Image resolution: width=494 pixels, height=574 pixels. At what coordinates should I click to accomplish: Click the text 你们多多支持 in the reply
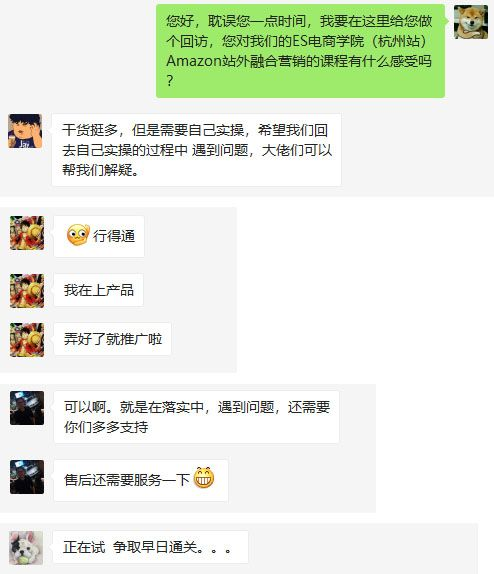[106, 427]
